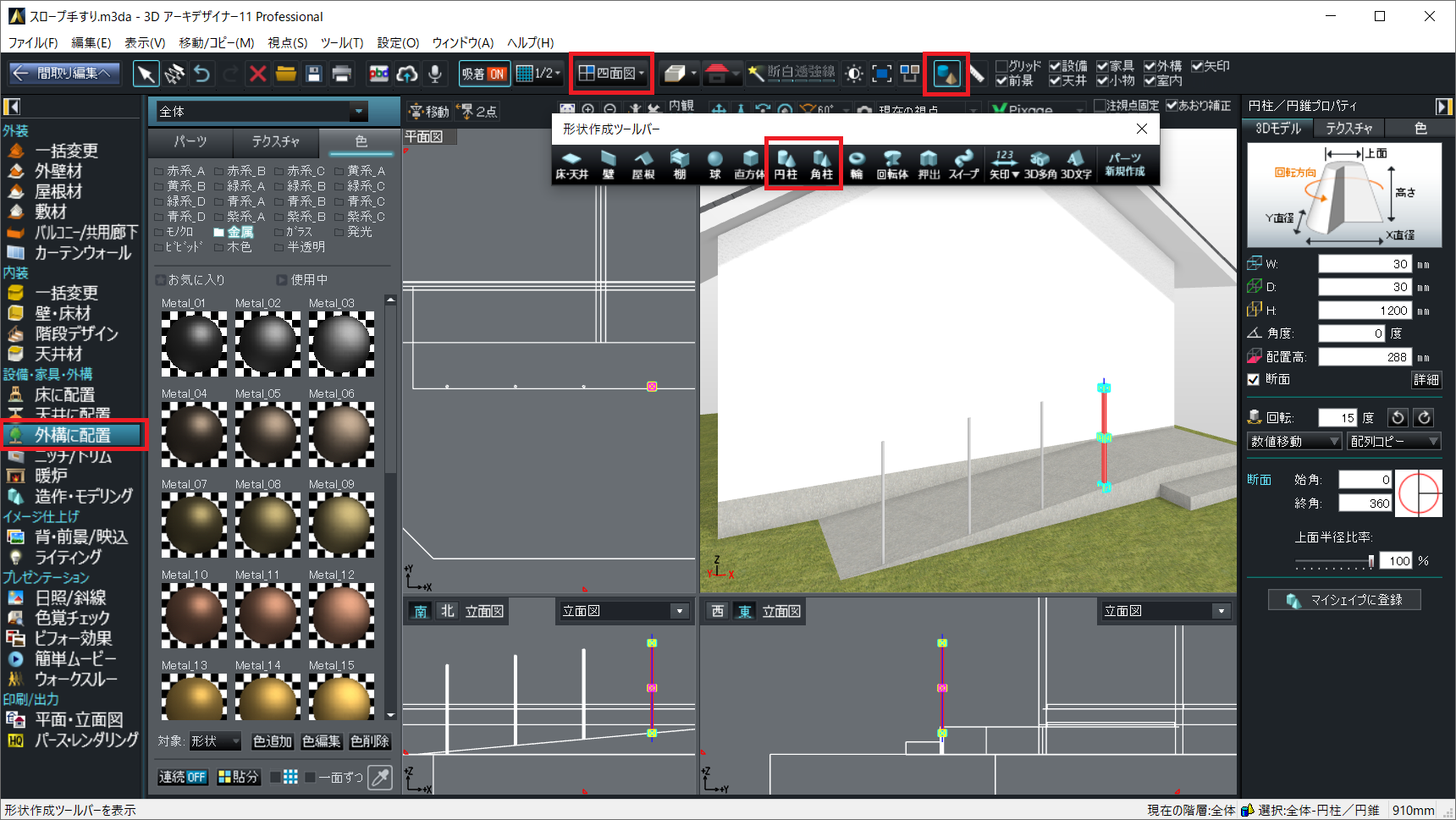Image resolution: width=1456 pixels, height=820 pixels.
Task: Select the 角柱 prism shape tool
Action: [821, 163]
